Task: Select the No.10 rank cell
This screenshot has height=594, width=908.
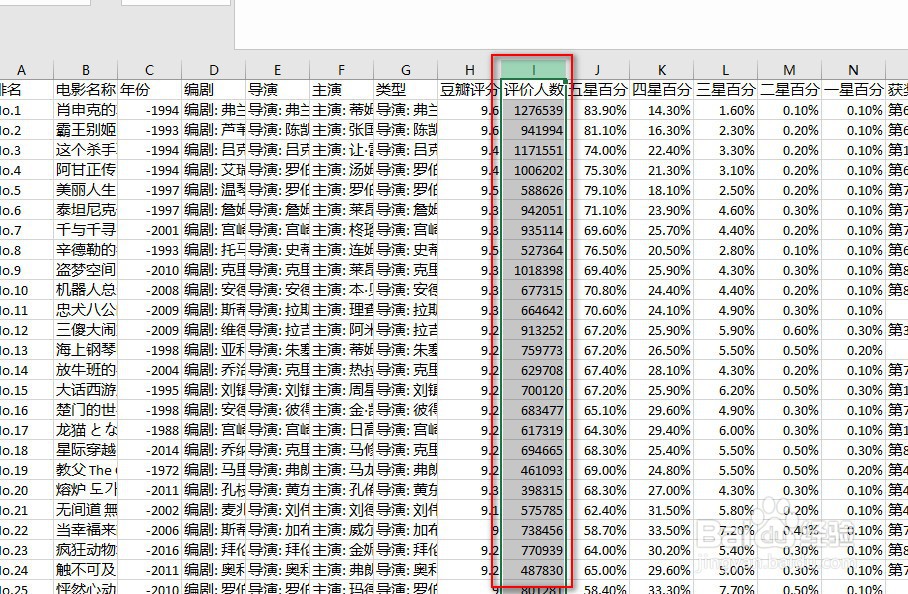Action: click(27, 290)
